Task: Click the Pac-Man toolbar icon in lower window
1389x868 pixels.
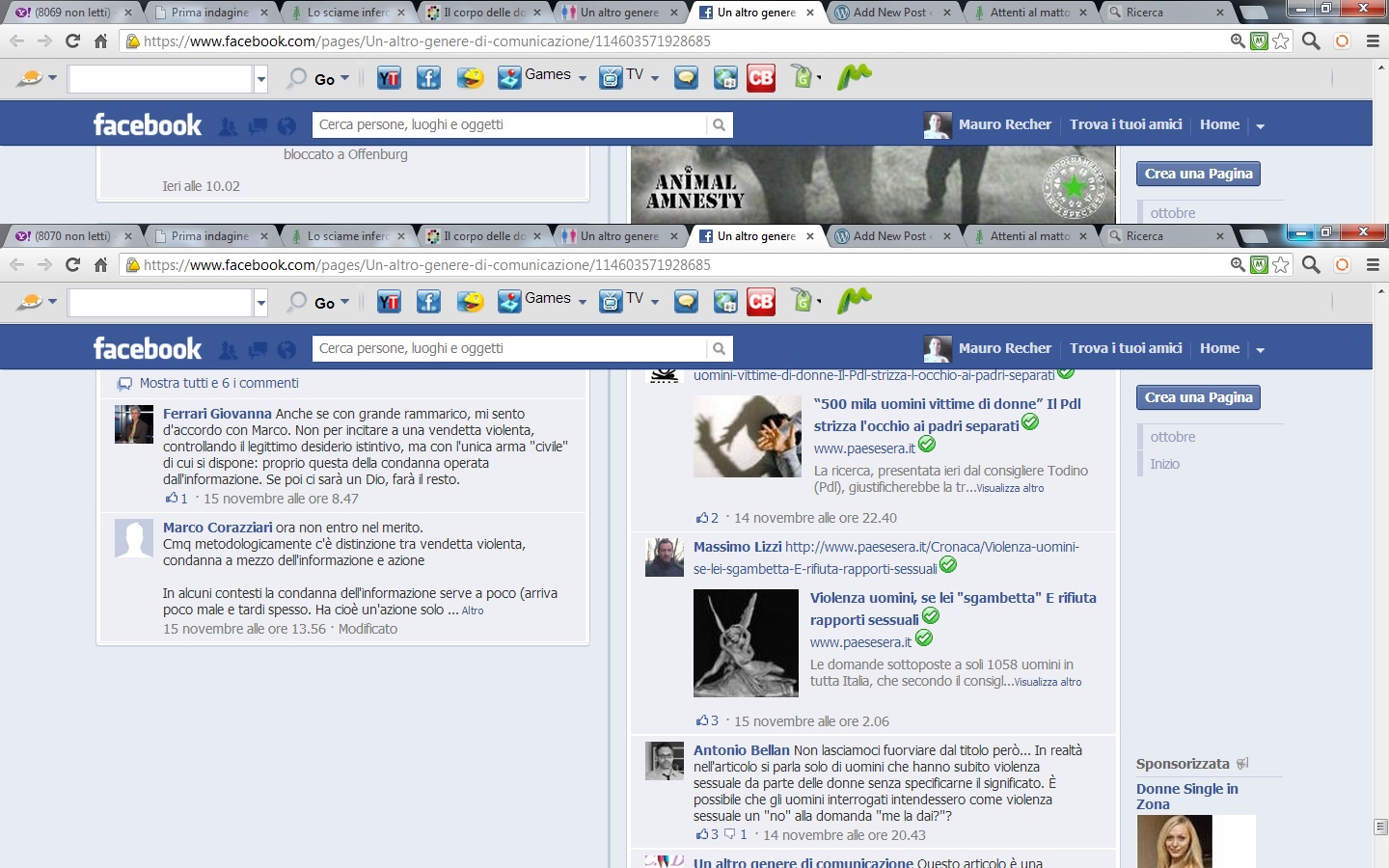Action: (470, 302)
